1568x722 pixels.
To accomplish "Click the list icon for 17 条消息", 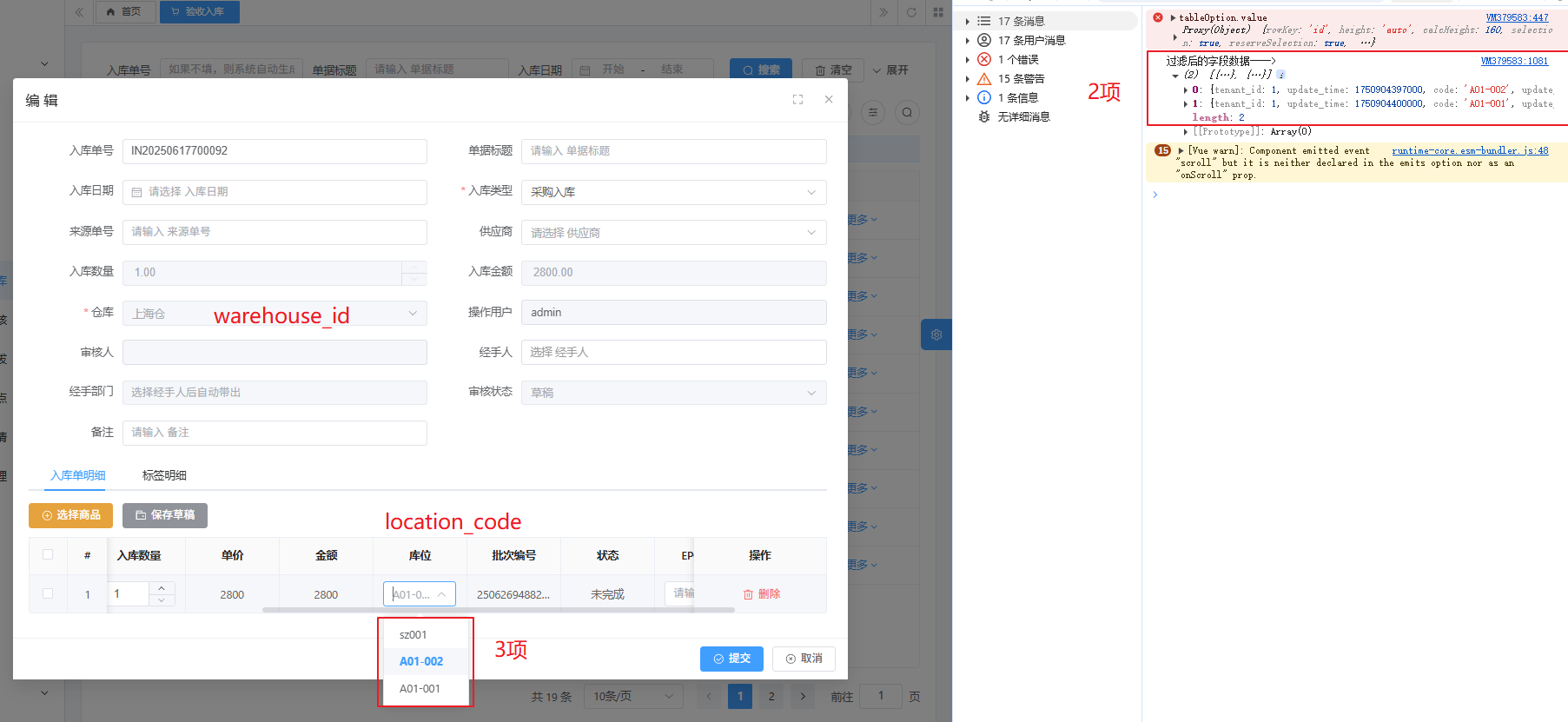I will tap(984, 21).
